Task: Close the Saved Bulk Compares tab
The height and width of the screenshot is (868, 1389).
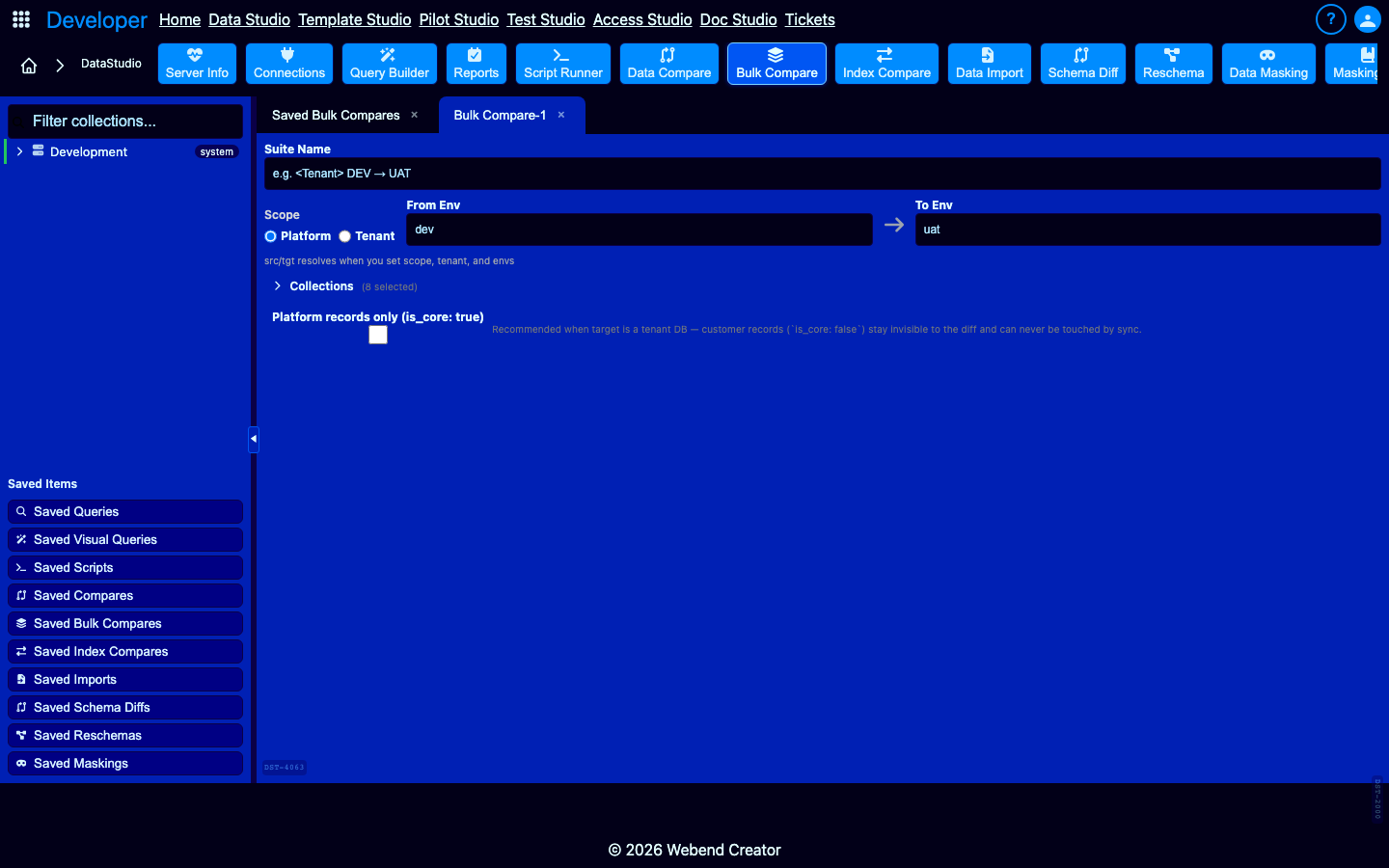Action: pyautogui.click(x=415, y=115)
